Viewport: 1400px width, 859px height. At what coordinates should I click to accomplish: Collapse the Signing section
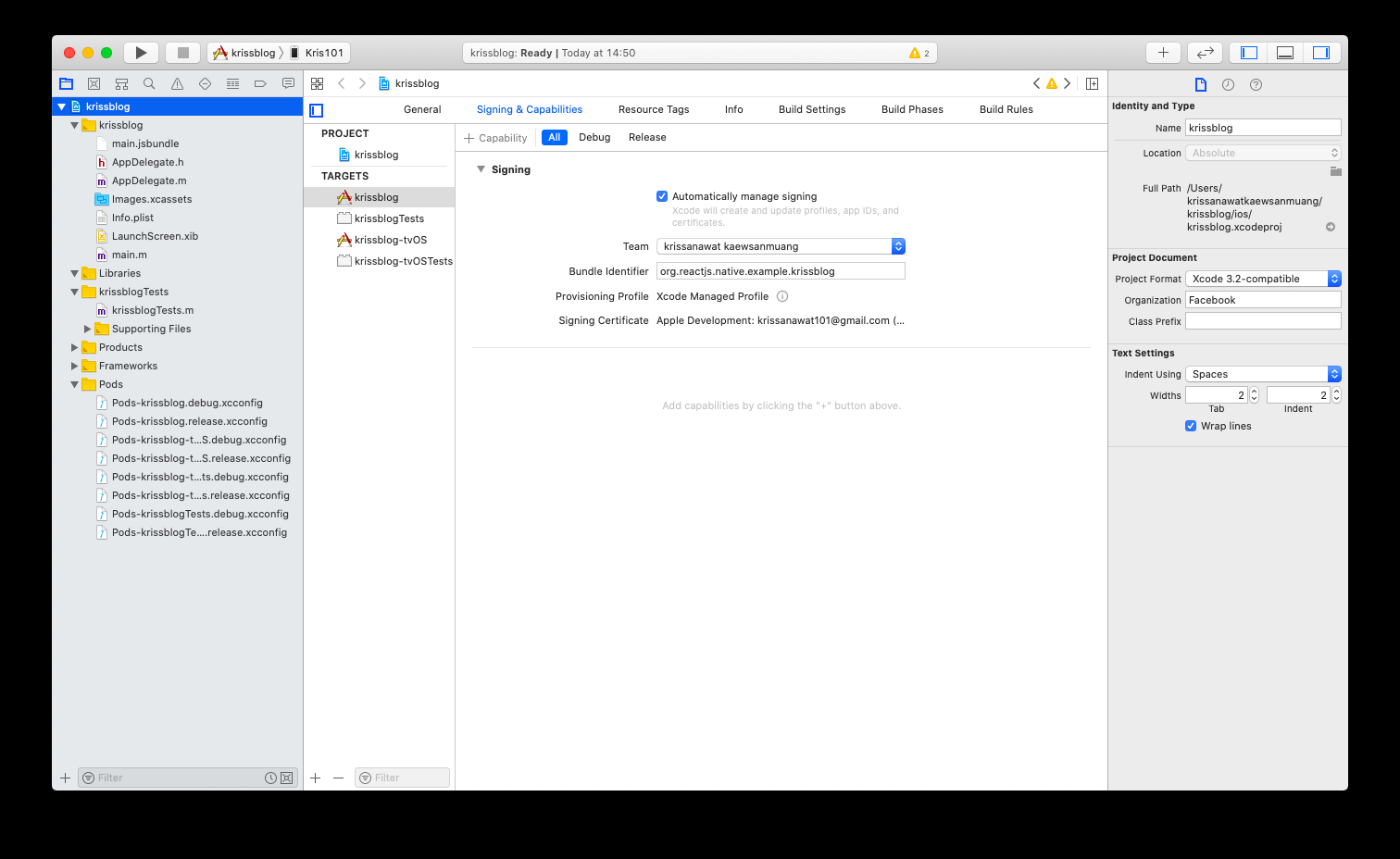[x=481, y=169]
